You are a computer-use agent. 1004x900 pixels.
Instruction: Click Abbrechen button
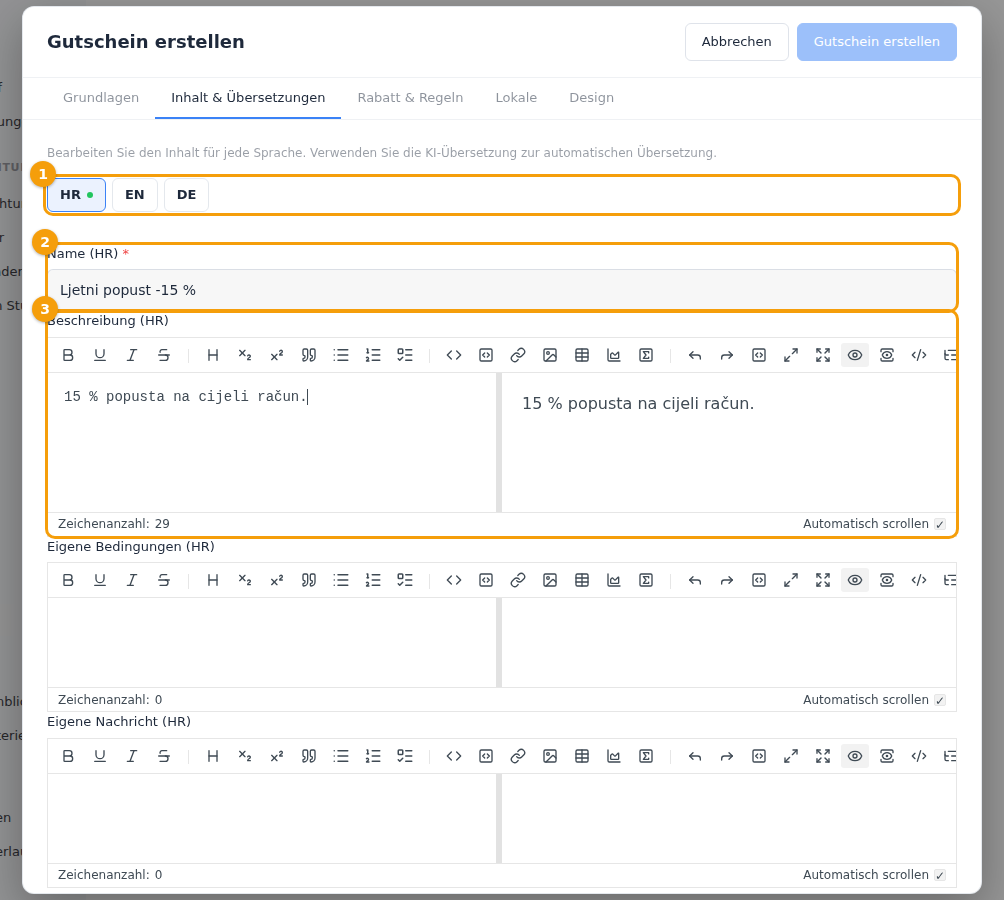(x=736, y=42)
